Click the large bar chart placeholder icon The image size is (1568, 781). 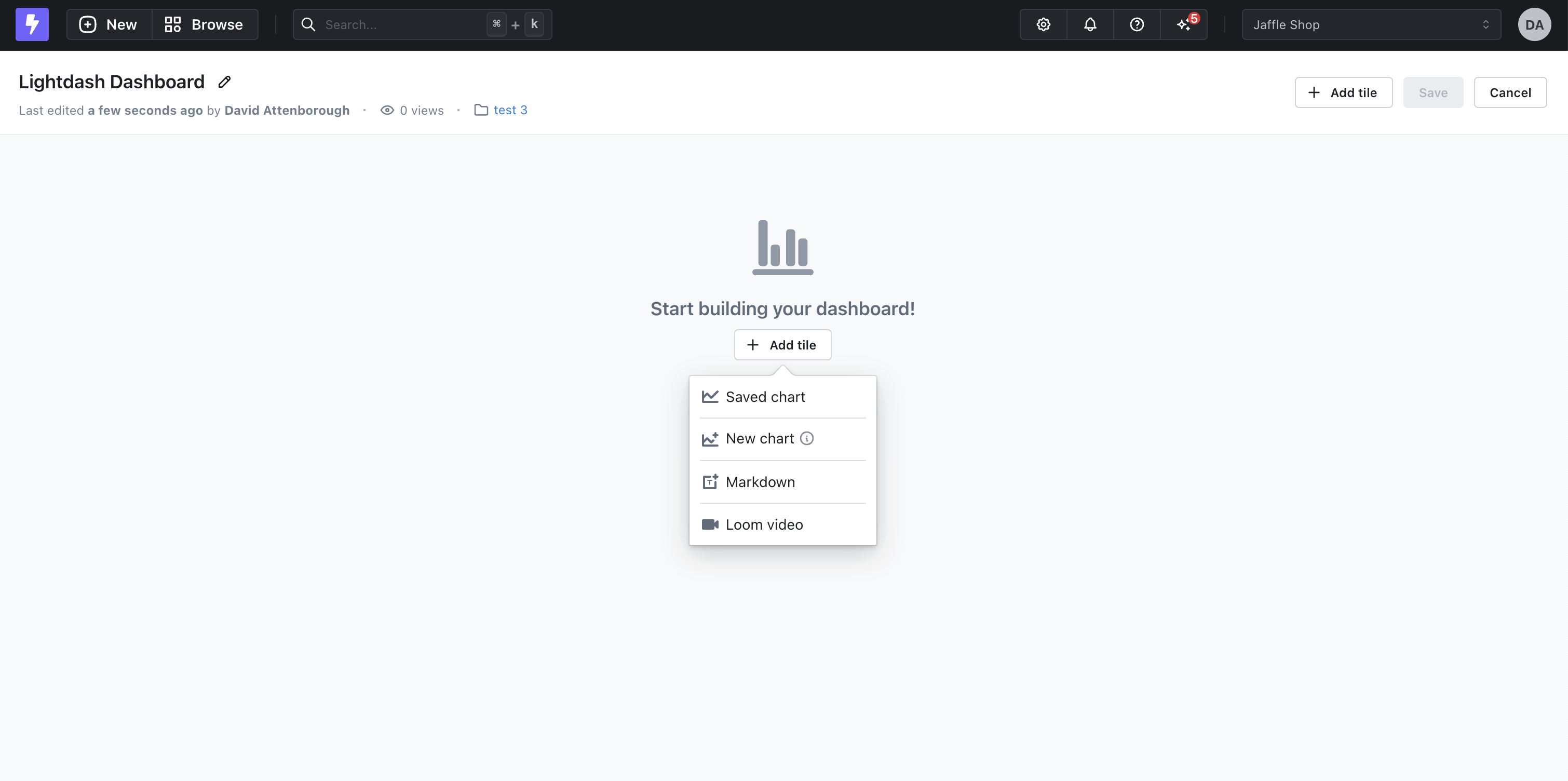point(783,247)
